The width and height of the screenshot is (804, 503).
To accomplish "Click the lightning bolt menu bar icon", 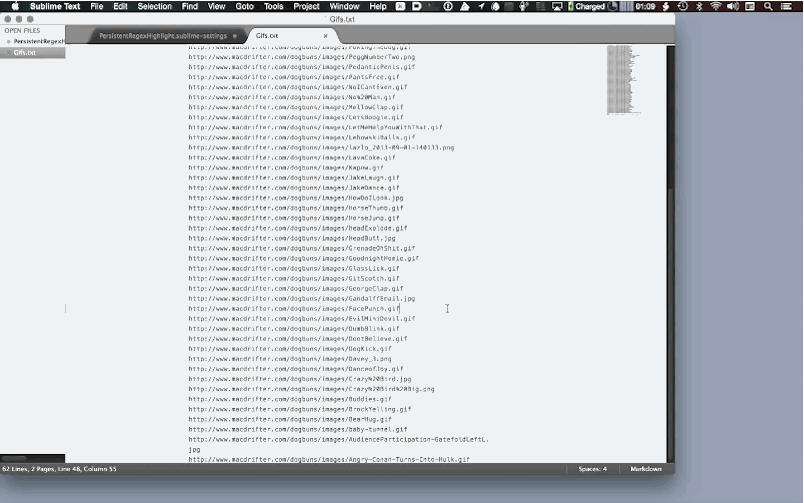I will click(x=666, y=6).
